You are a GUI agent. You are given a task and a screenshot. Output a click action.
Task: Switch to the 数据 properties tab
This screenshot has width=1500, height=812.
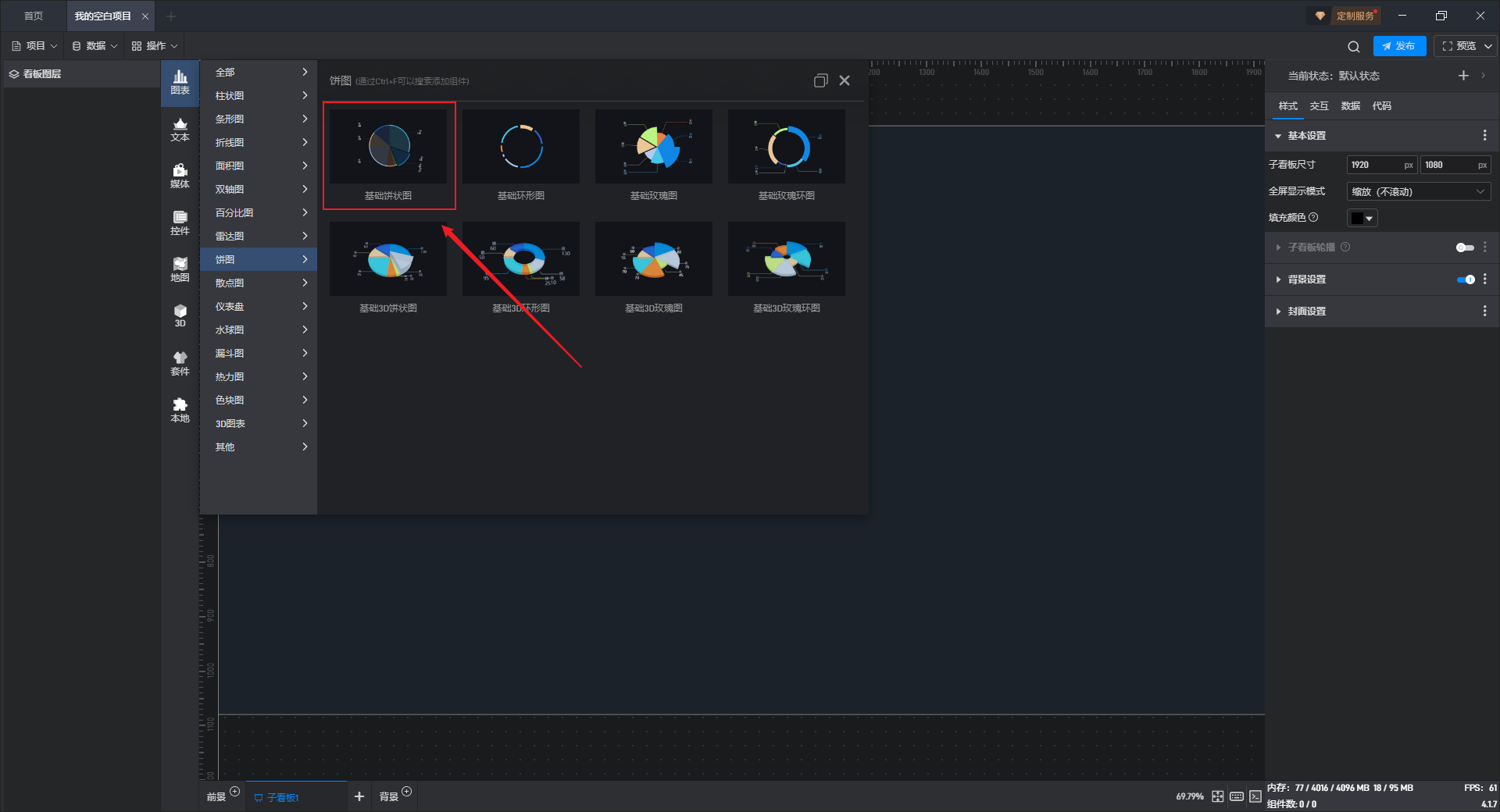1350,106
